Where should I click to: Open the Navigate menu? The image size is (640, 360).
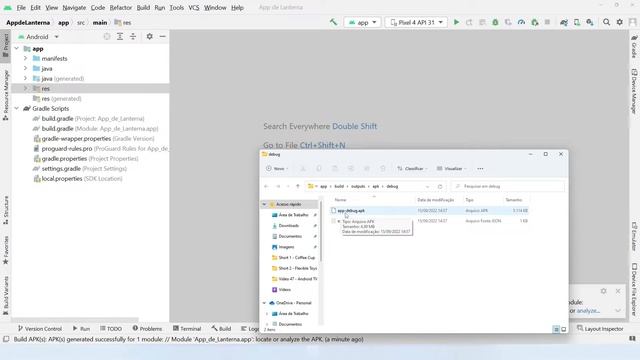click(74, 7)
